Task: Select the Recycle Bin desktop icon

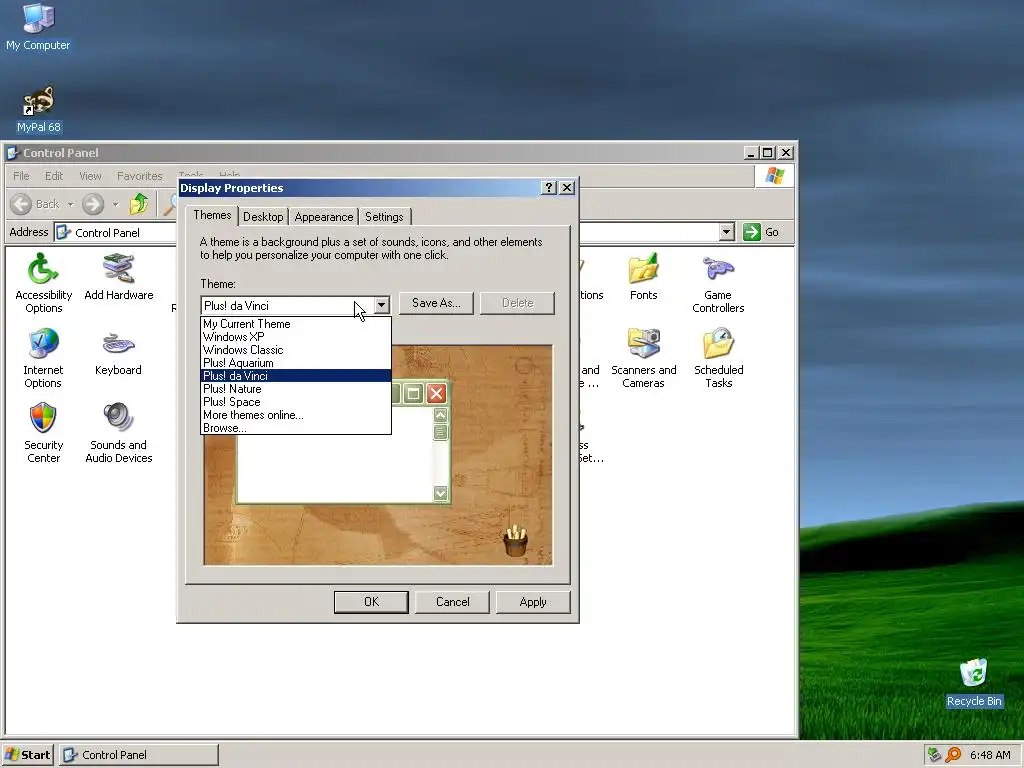Action: [x=974, y=683]
